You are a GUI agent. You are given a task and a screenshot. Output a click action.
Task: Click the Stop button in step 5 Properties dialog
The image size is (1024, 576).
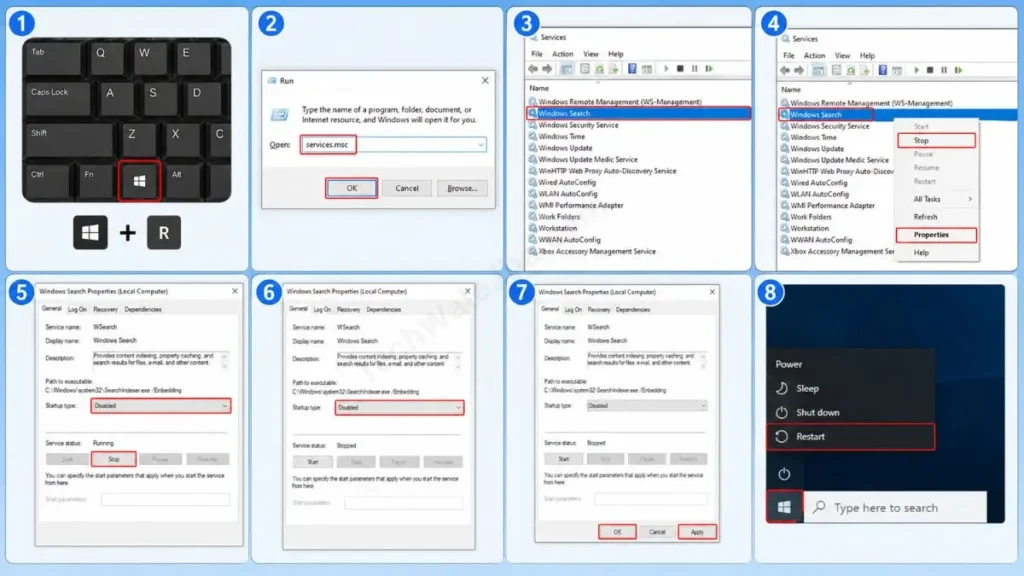pos(114,459)
